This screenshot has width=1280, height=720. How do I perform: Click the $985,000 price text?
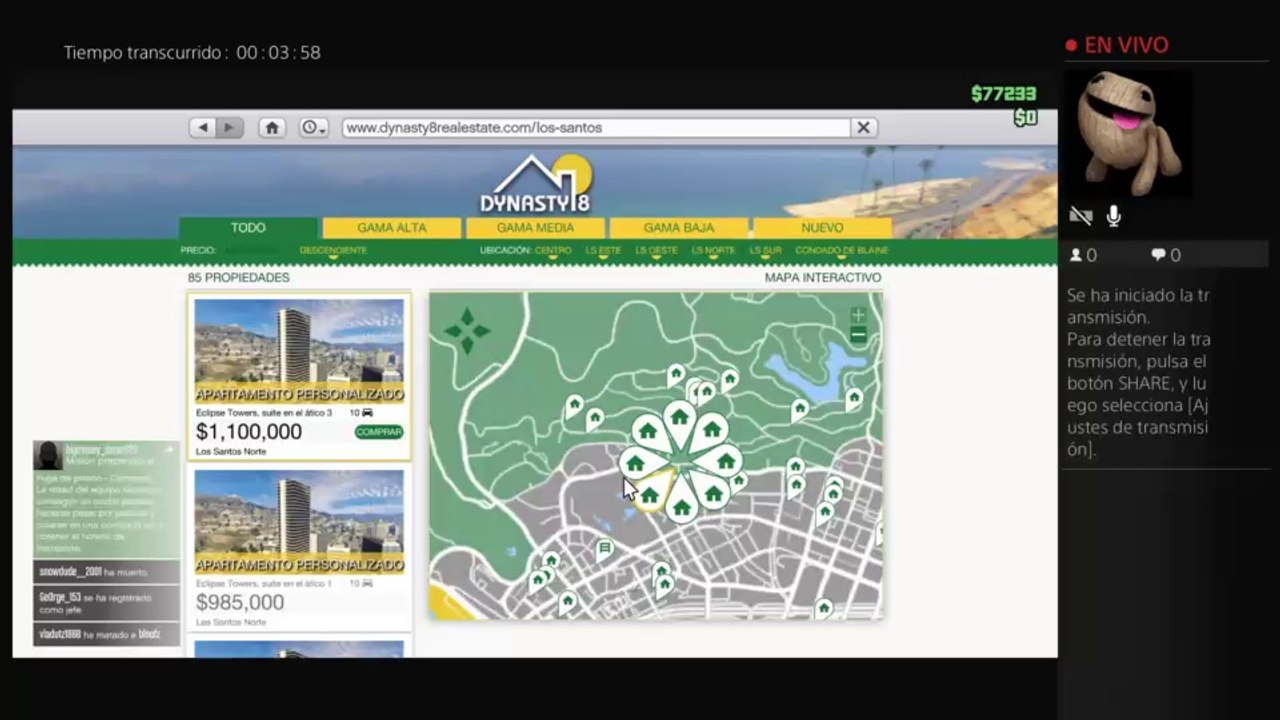(x=240, y=602)
